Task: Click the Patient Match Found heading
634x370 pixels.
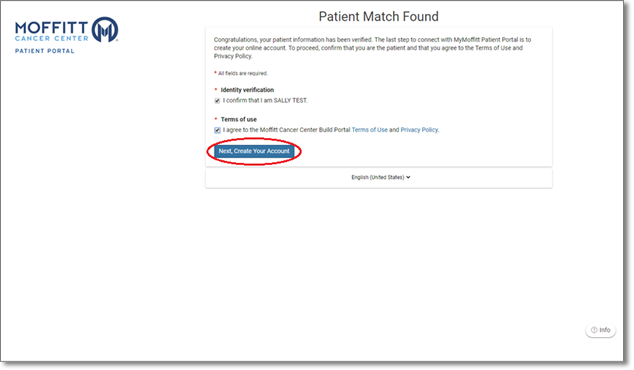Action: point(378,17)
